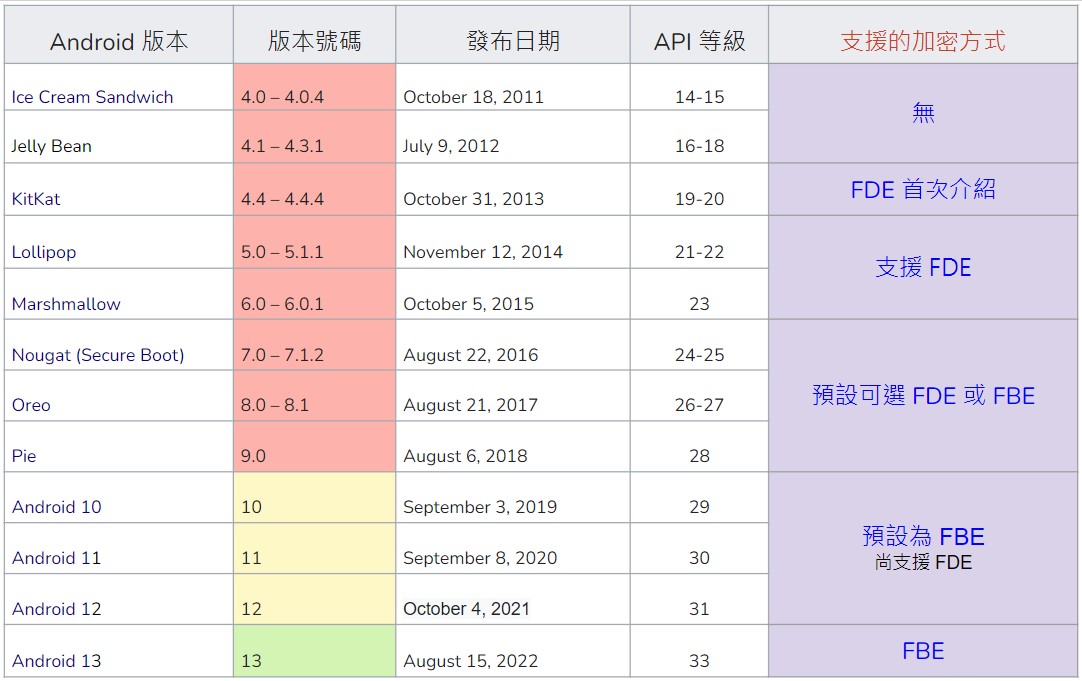Select the Jelly Bean row name

(52, 146)
